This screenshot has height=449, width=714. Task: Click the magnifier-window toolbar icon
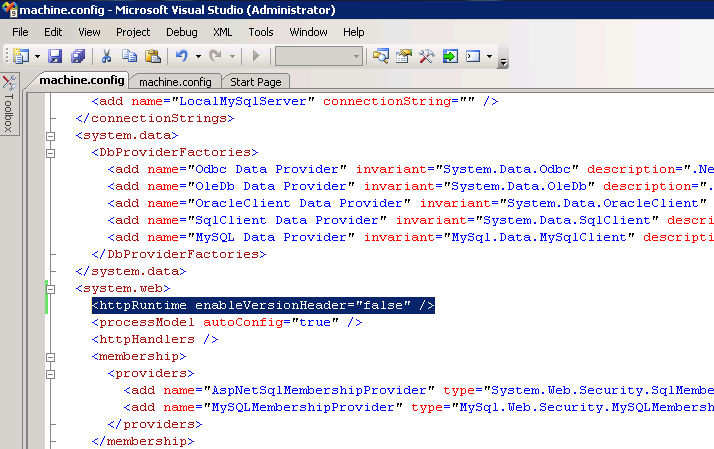(381, 56)
